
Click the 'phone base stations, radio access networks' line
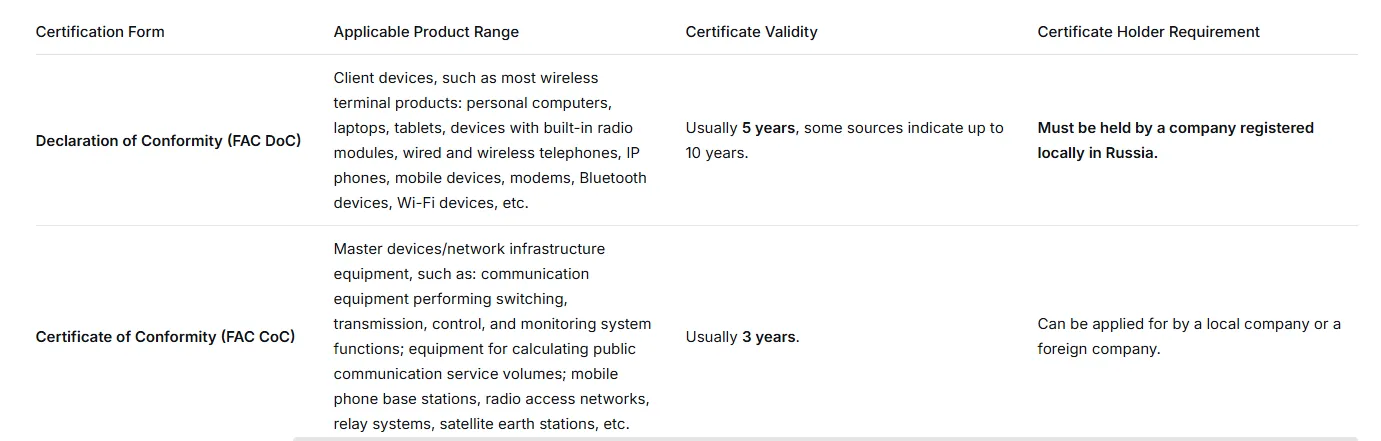[491, 399]
